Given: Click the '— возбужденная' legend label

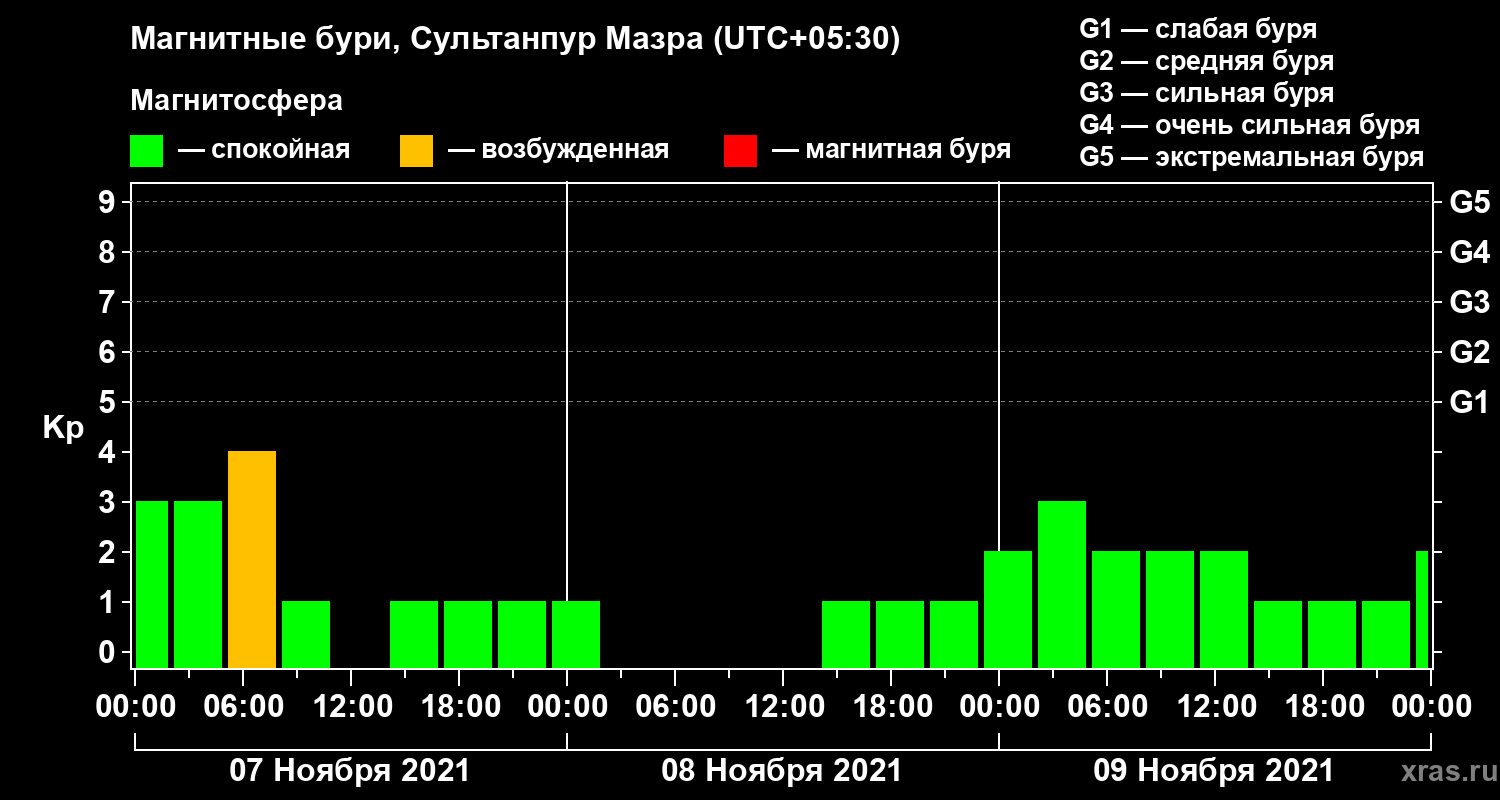Looking at the screenshot, I should [x=558, y=151].
